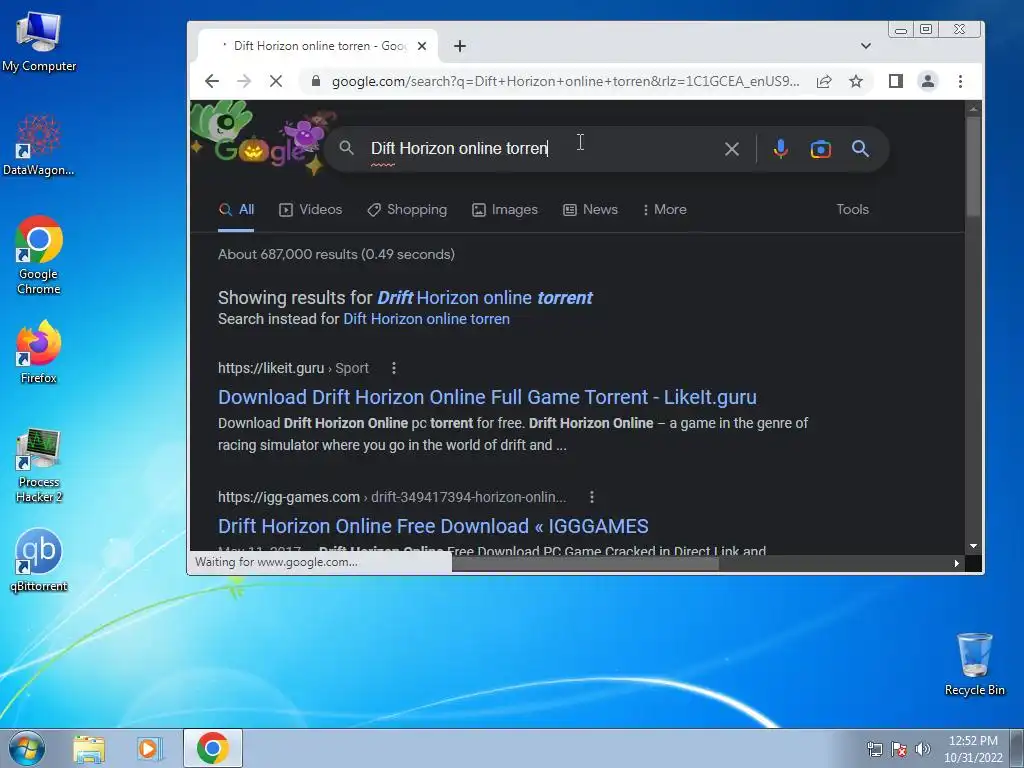Viewport: 1024px width, 768px height.
Task: Open tab search dropdown arrow
Action: coord(865,46)
